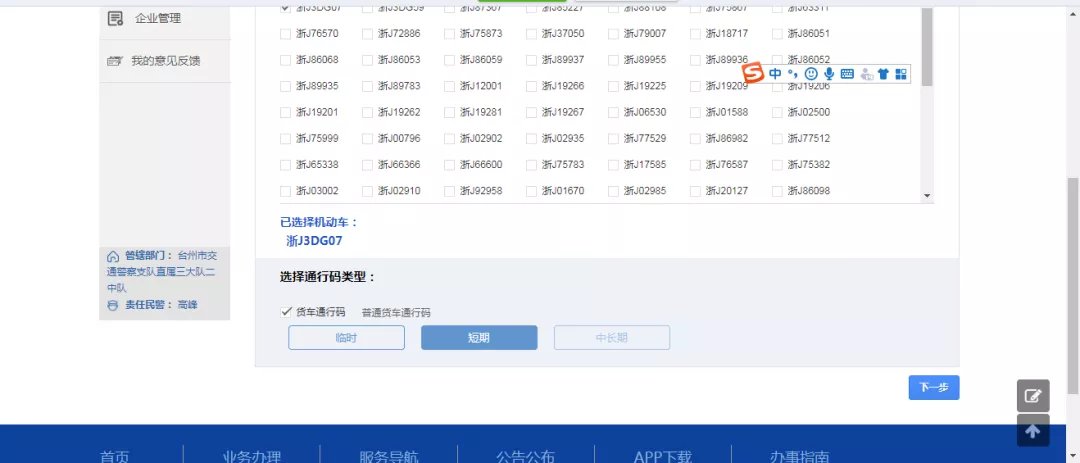Image resolution: width=1080 pixels, height=463 pixels.
Task: Go to 首页 in footer navigation
Action: pos(114,457)
